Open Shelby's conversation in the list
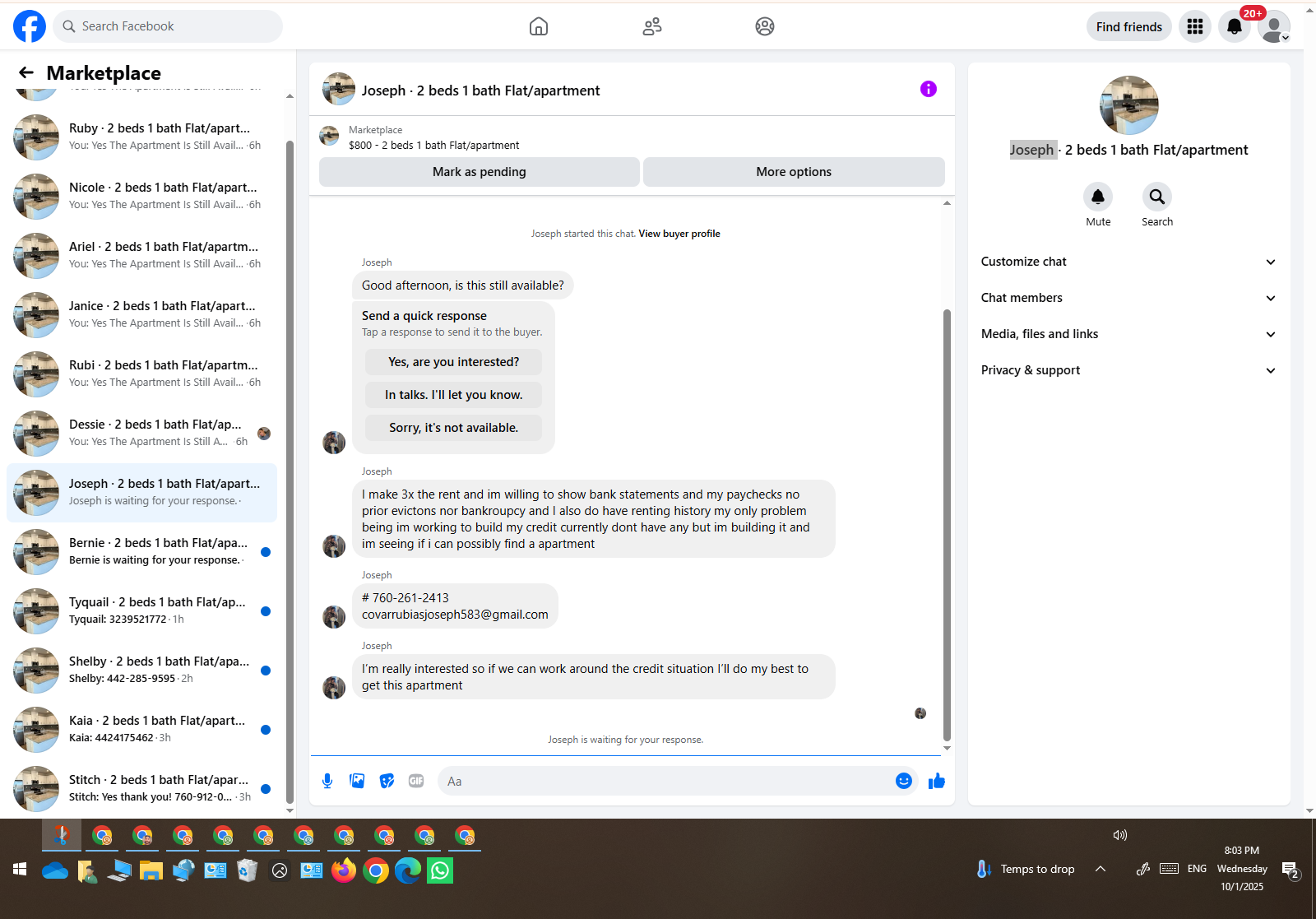1316x919 pixels. (141, 670)
